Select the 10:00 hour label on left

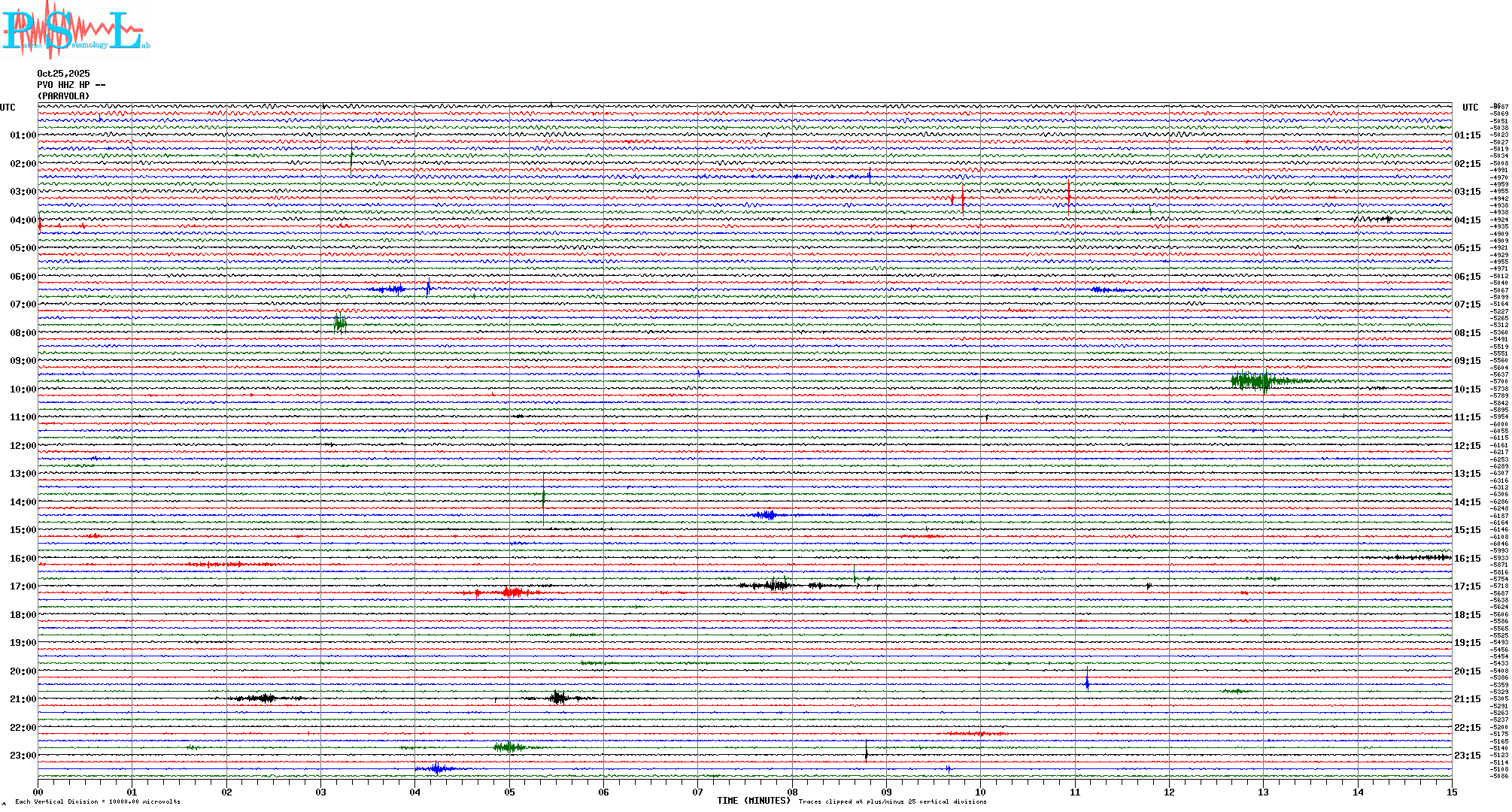[x=23, y=389]
